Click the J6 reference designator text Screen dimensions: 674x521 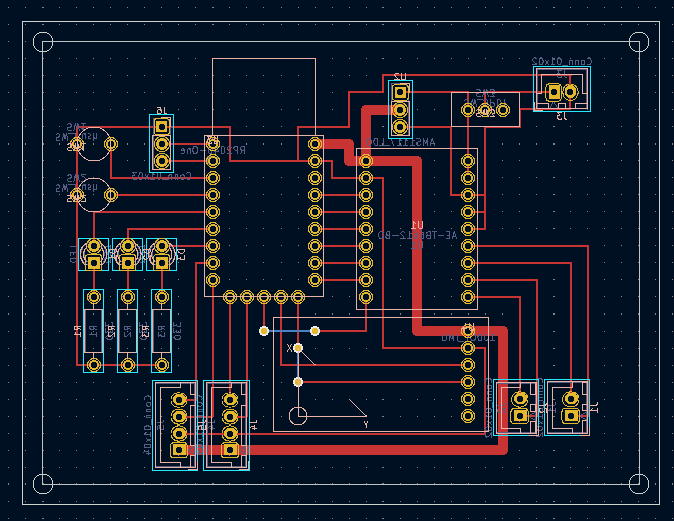(162, 111)
